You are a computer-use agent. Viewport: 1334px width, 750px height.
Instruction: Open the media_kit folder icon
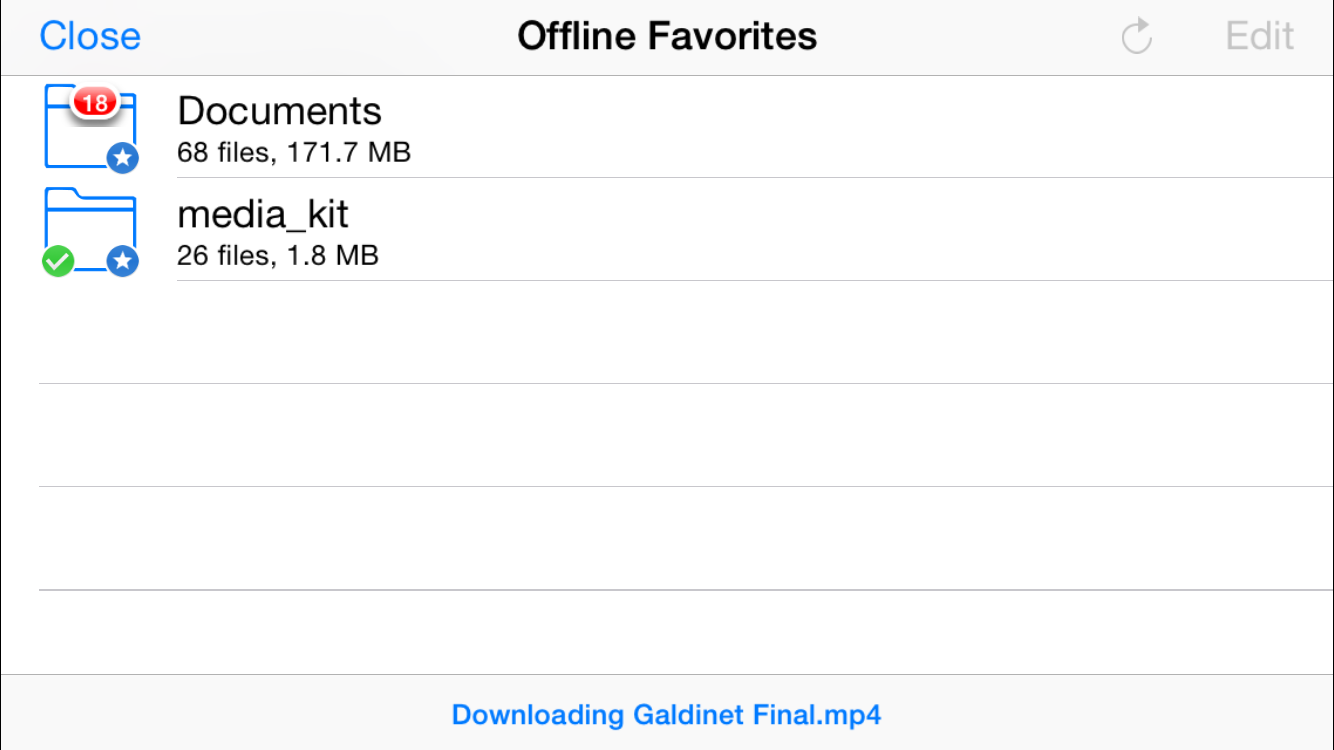click(x=90, y=230)
